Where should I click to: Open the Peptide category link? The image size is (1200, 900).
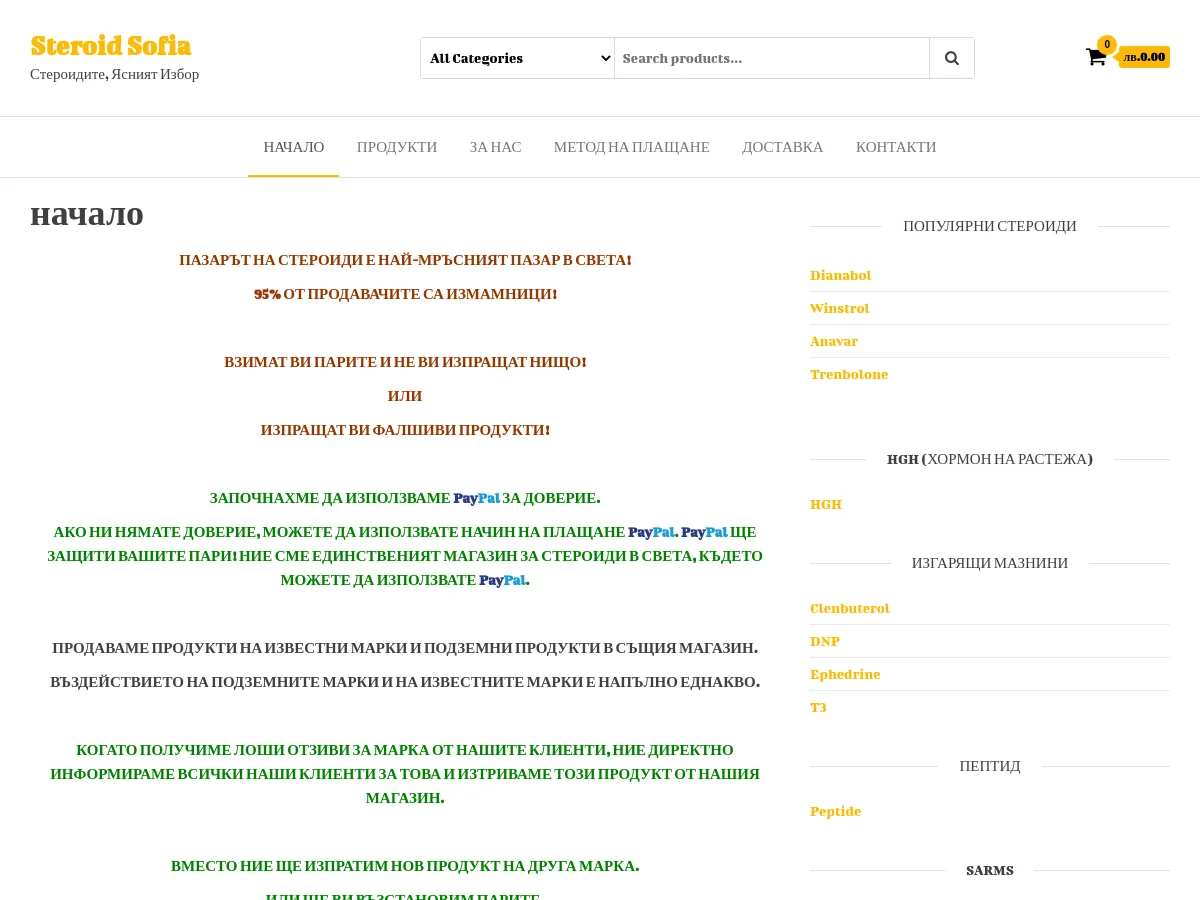835,811
